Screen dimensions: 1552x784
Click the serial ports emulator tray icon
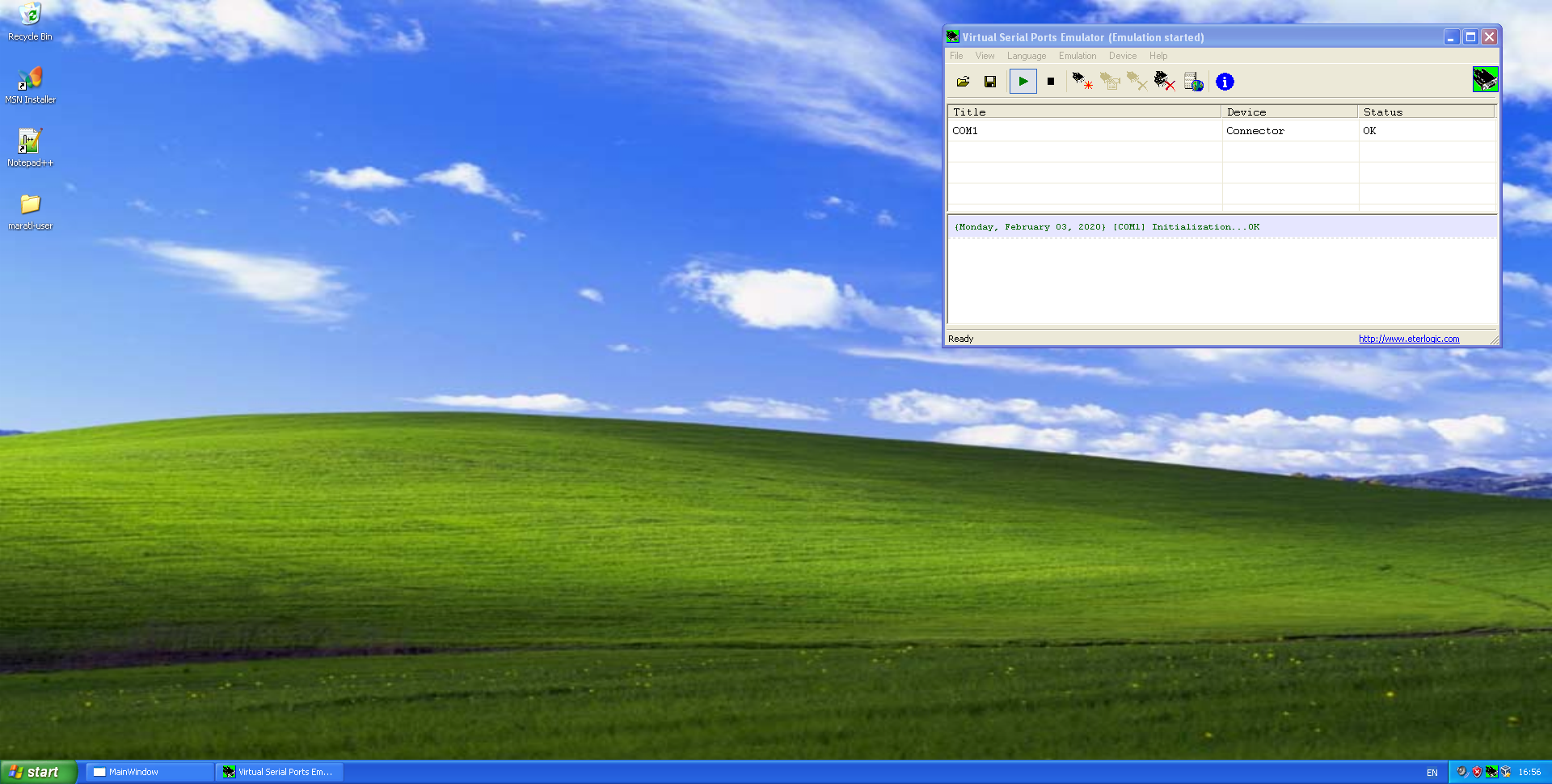[1491, 772]
